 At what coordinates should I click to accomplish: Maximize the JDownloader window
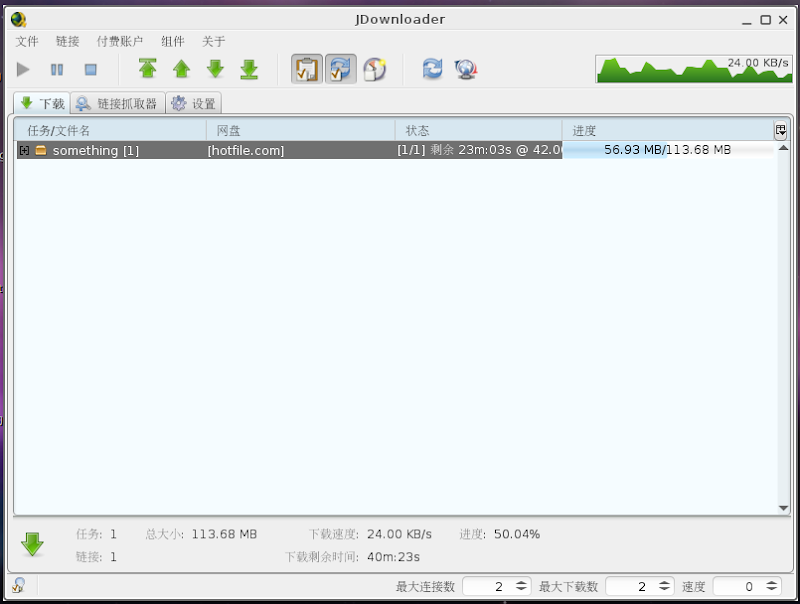tap(765, 20)
